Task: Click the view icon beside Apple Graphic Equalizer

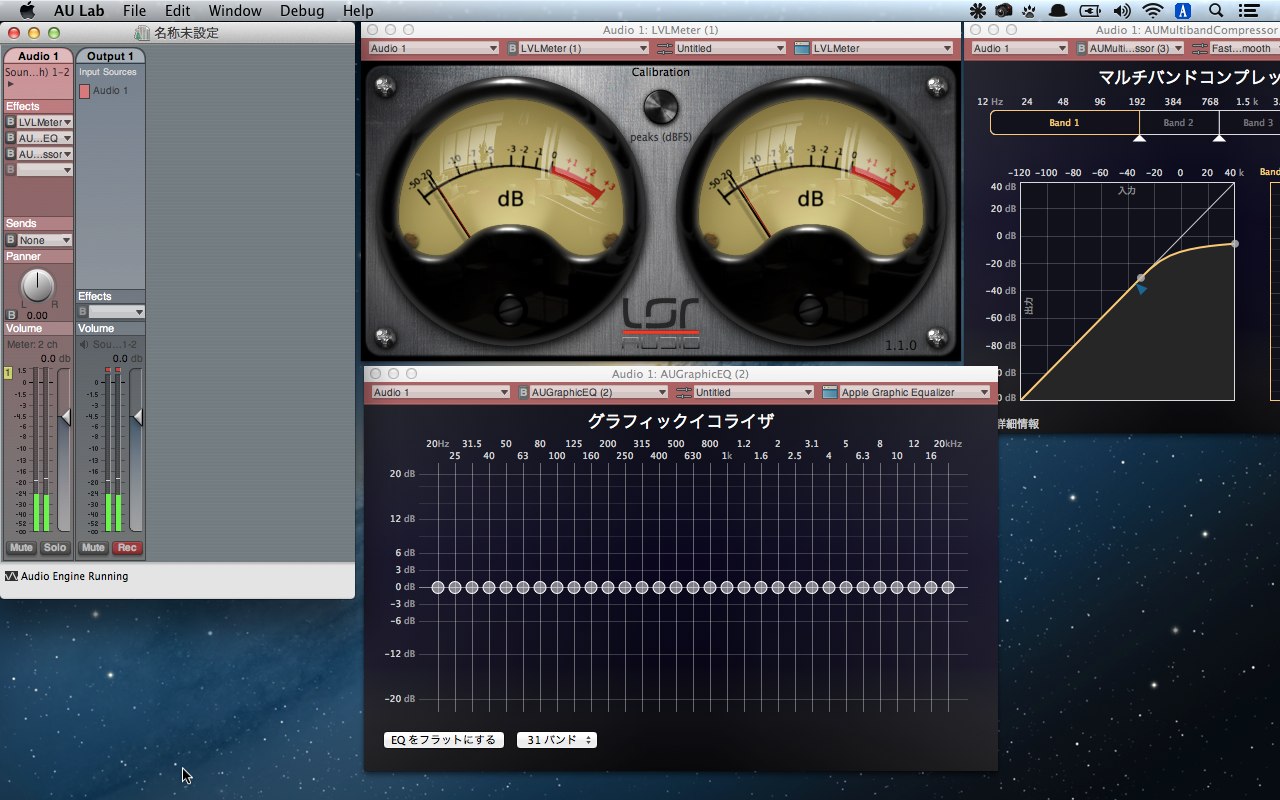Action: [829, 392]
